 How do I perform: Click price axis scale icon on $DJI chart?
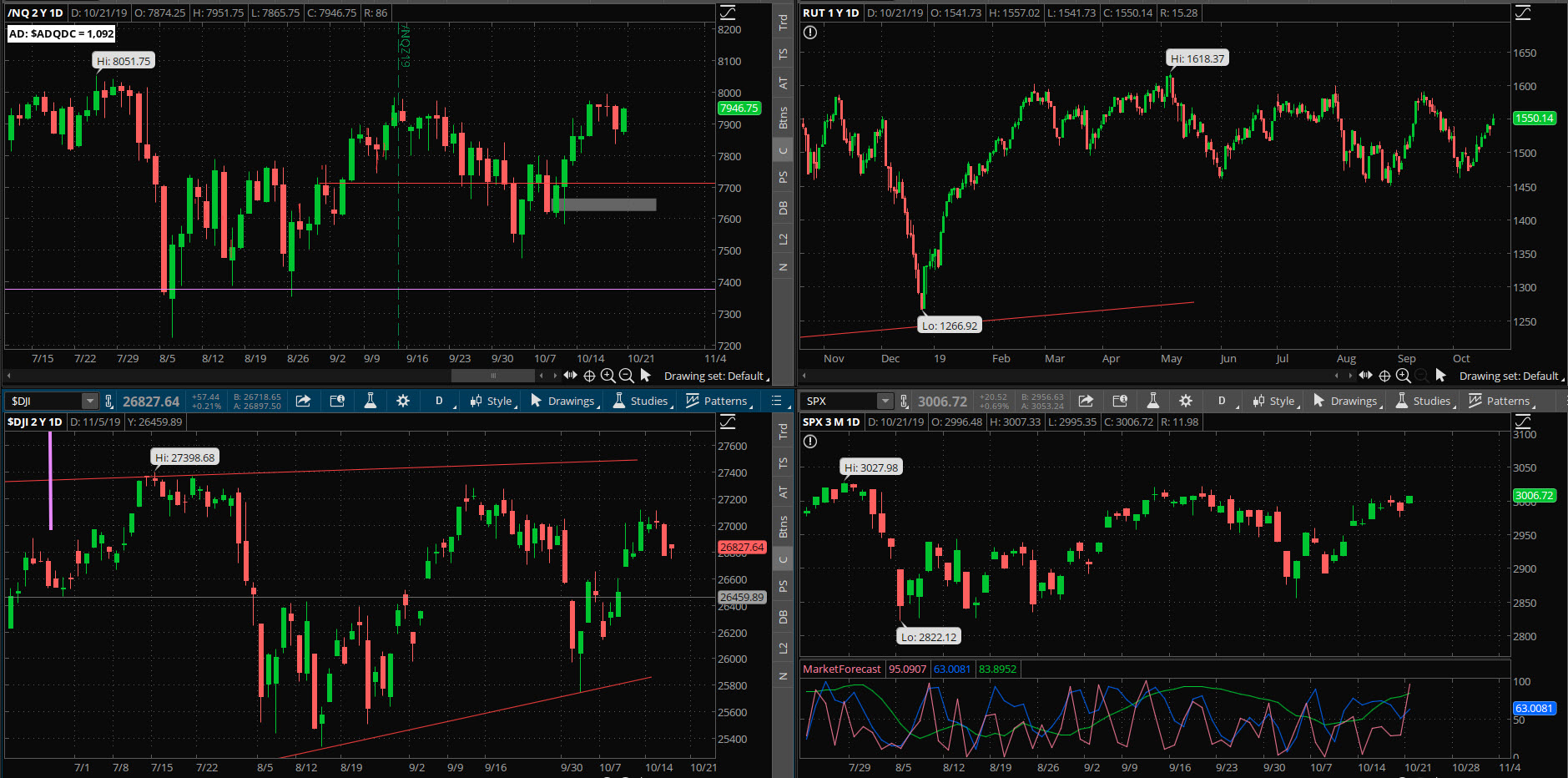pos(728,422)
